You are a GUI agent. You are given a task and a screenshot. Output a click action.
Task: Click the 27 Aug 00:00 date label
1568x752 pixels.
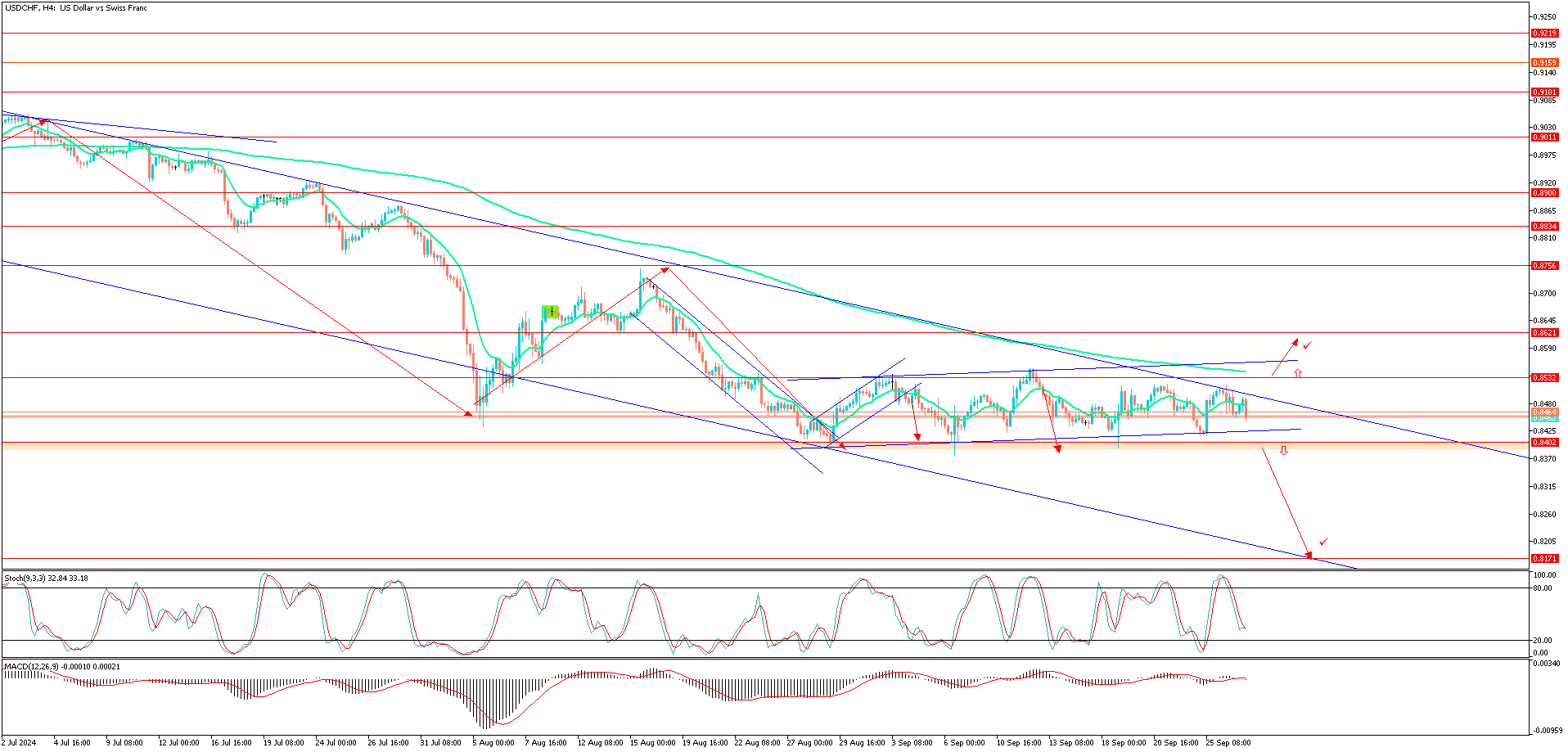click(809, 743)
